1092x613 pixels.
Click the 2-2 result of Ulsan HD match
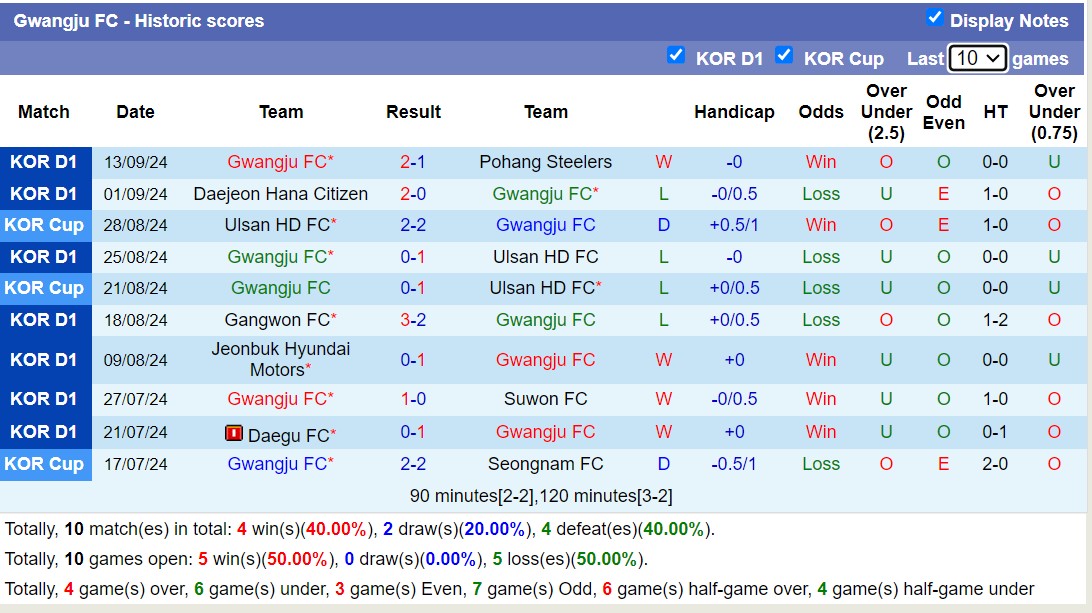414,225
